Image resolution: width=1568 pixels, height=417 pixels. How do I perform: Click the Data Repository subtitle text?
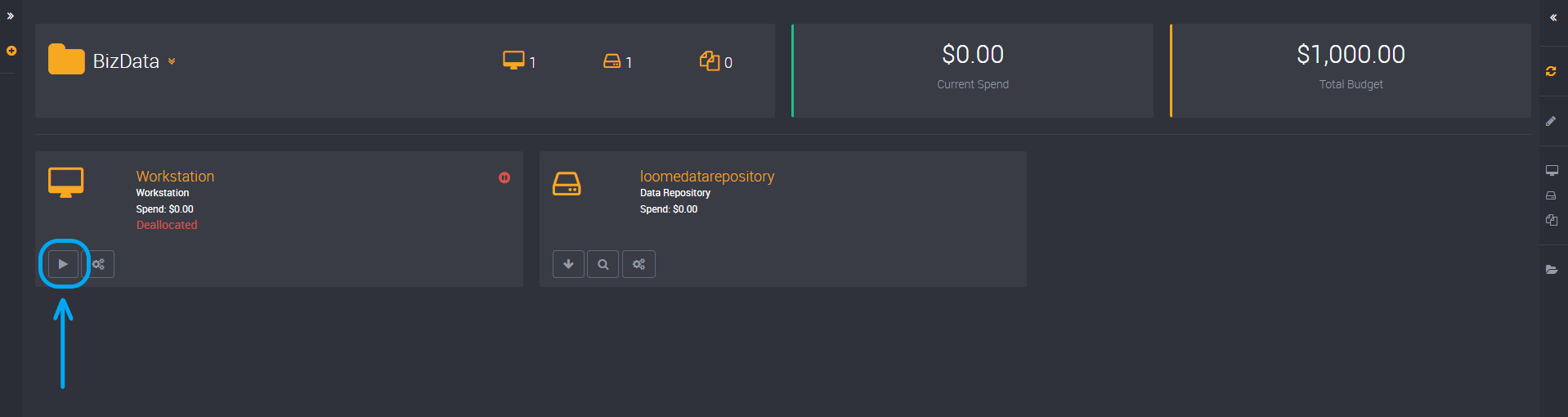(675, 193)
